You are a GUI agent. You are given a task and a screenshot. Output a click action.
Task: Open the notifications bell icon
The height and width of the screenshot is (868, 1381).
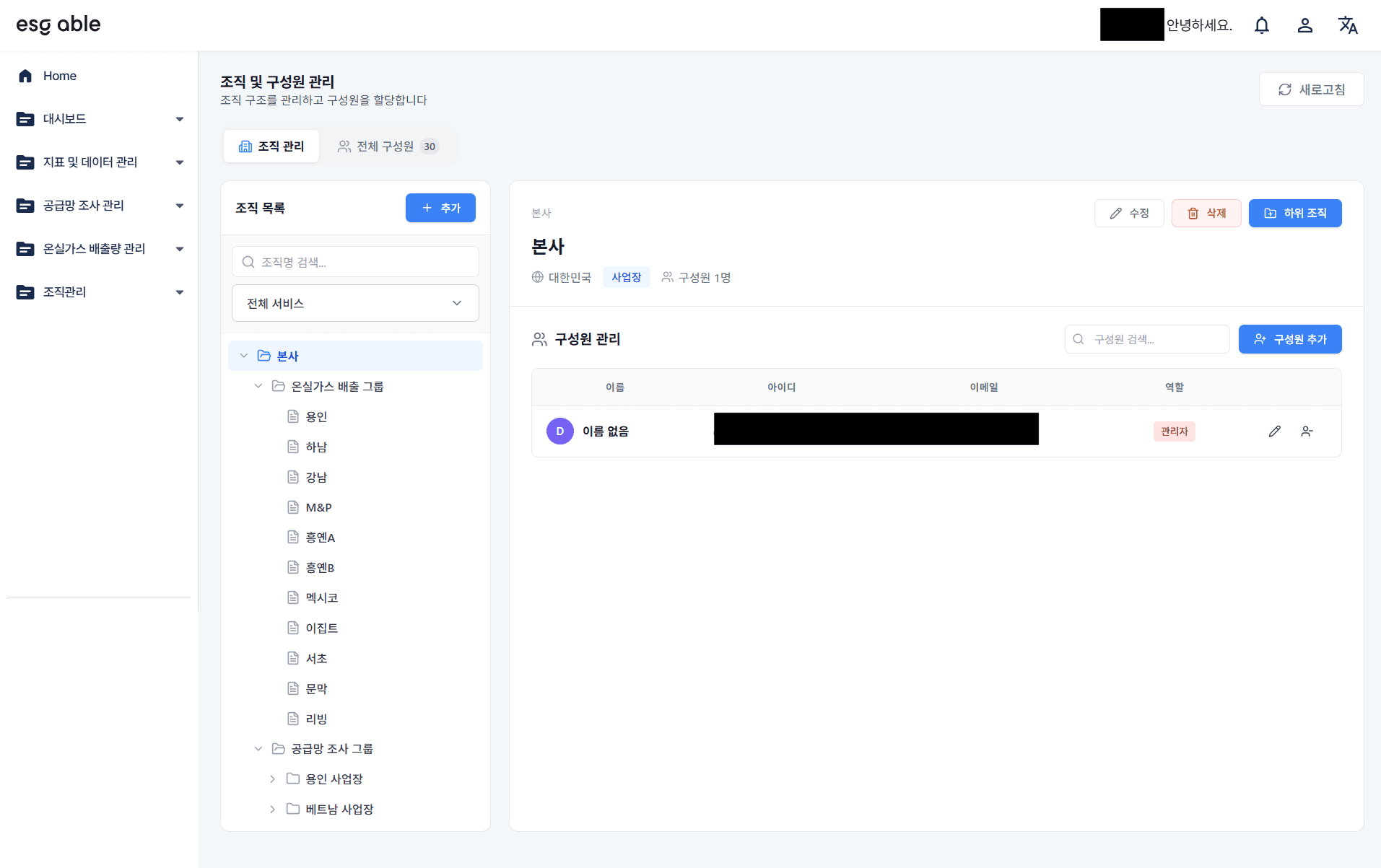[x=1261, y=25]
